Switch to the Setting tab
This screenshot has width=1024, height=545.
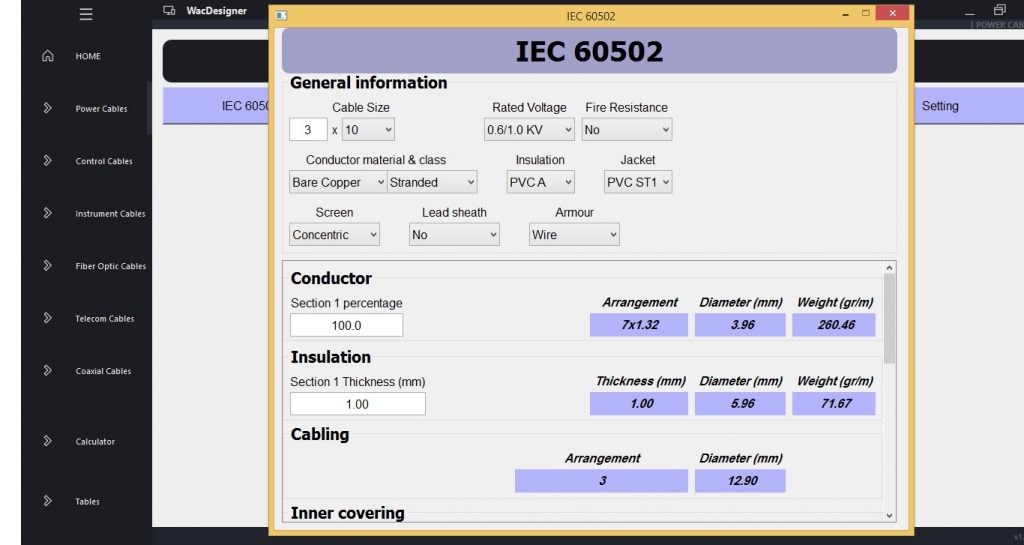[939, 106]
